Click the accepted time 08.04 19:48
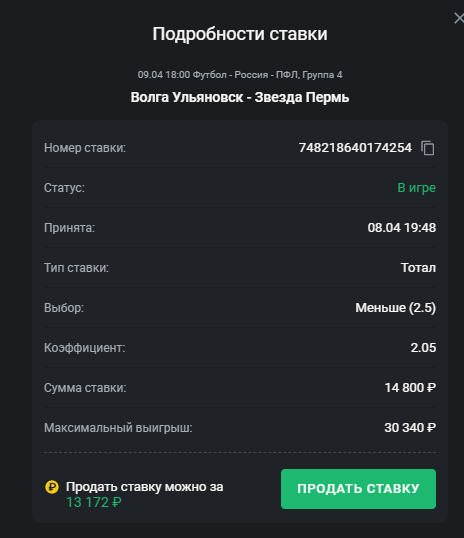 coord(402,228)
